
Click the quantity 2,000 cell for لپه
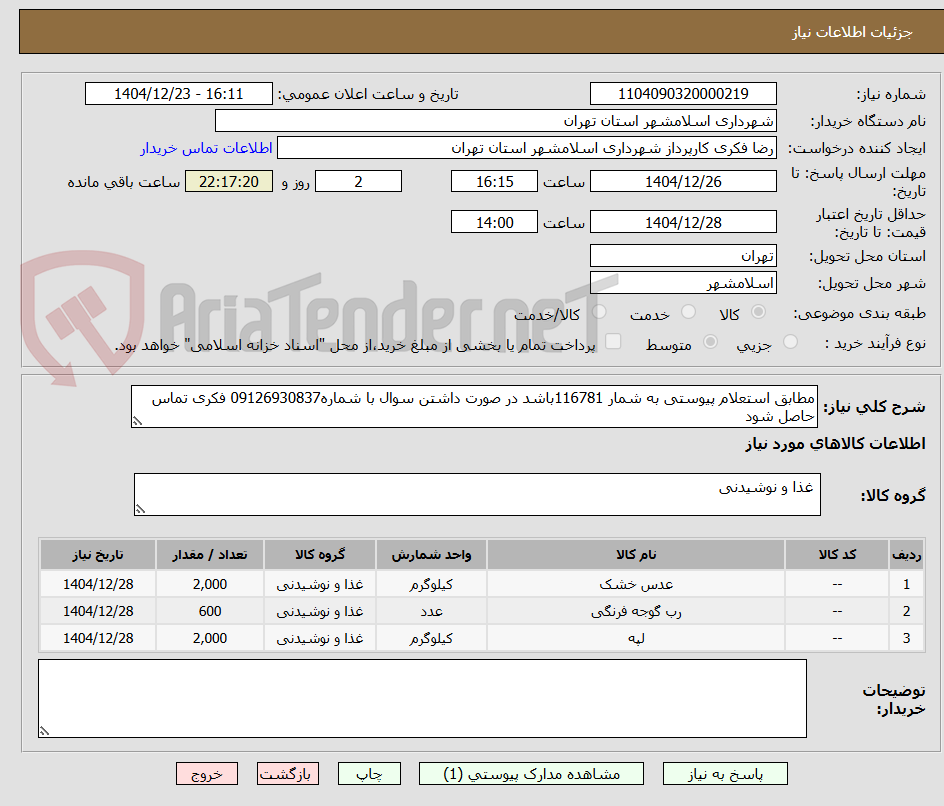point(210,638)
